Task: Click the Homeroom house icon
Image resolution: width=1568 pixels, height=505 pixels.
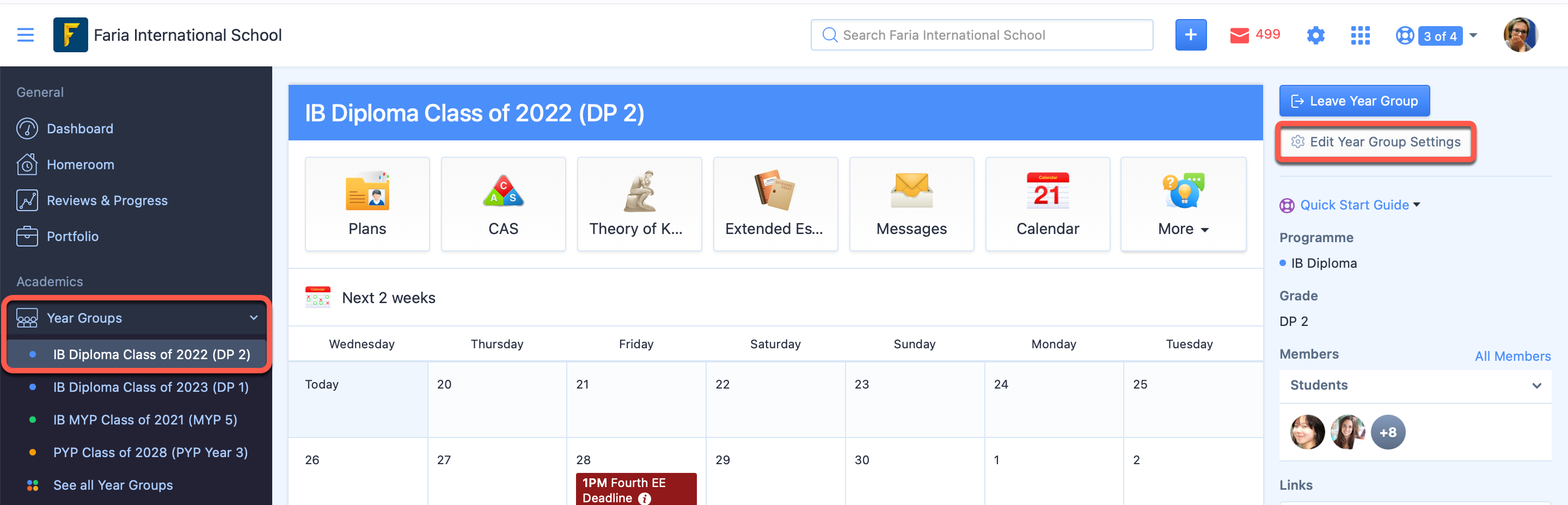Action: tap(27, 164)
